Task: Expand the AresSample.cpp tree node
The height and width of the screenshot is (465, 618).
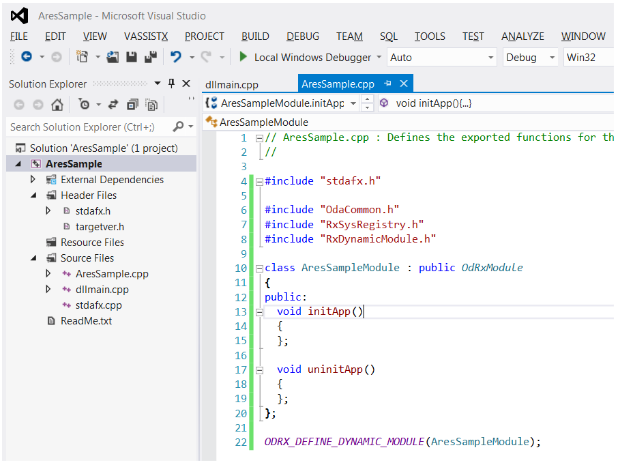Action: tap(48, 273)
